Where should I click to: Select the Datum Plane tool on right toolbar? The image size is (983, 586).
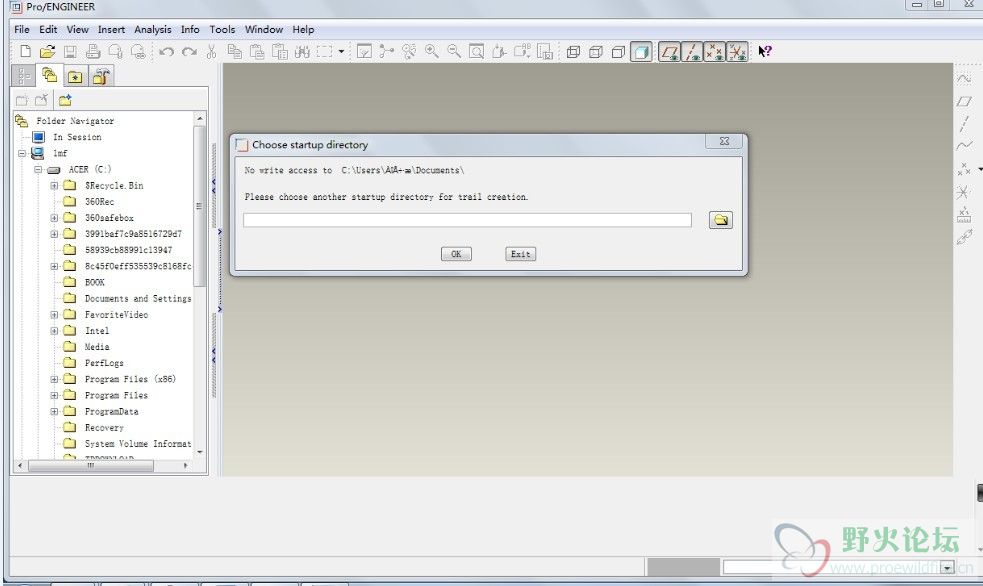(x=964, y=101)
